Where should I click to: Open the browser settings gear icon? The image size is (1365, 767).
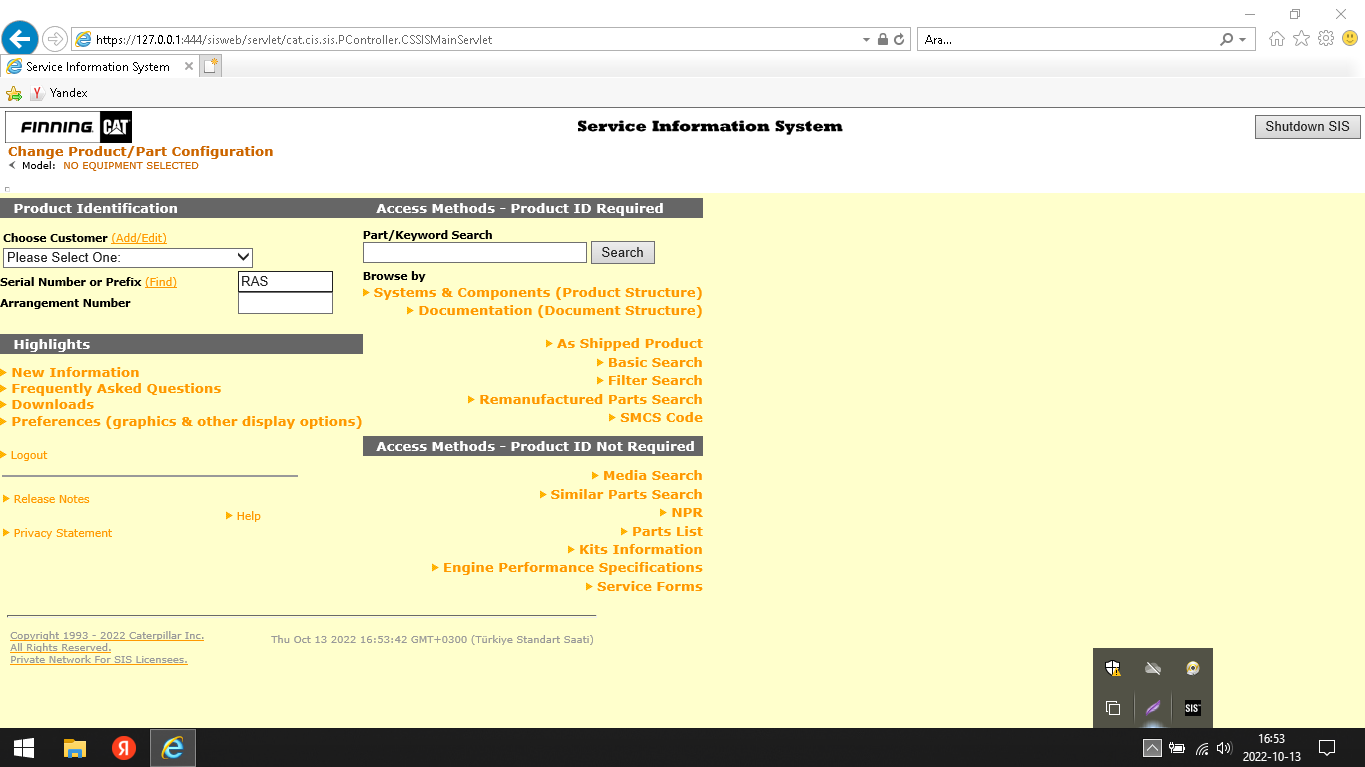(x=1326, y=39)
